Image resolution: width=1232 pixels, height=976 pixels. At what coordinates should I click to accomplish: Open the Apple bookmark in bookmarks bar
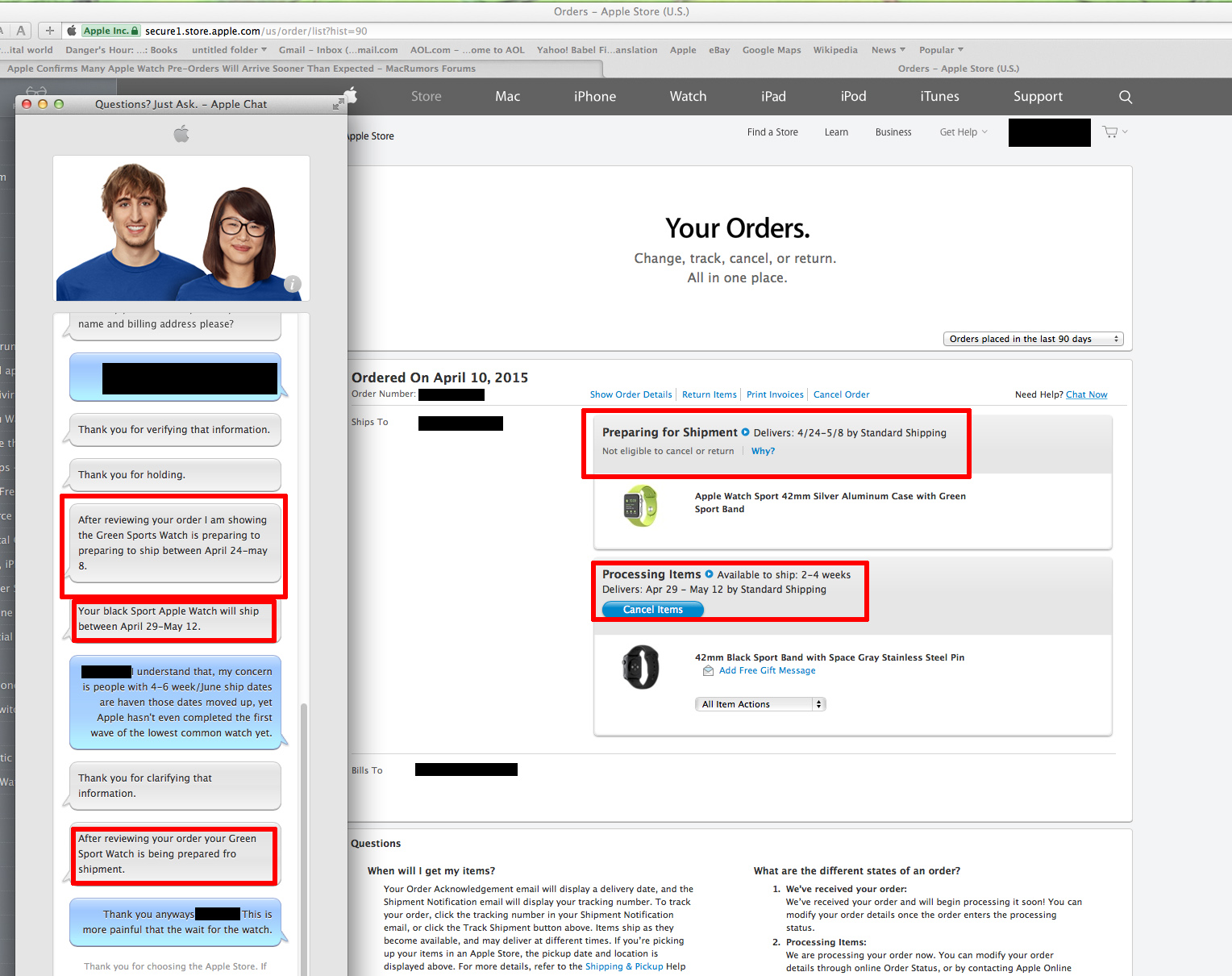(x=683, y=50)
